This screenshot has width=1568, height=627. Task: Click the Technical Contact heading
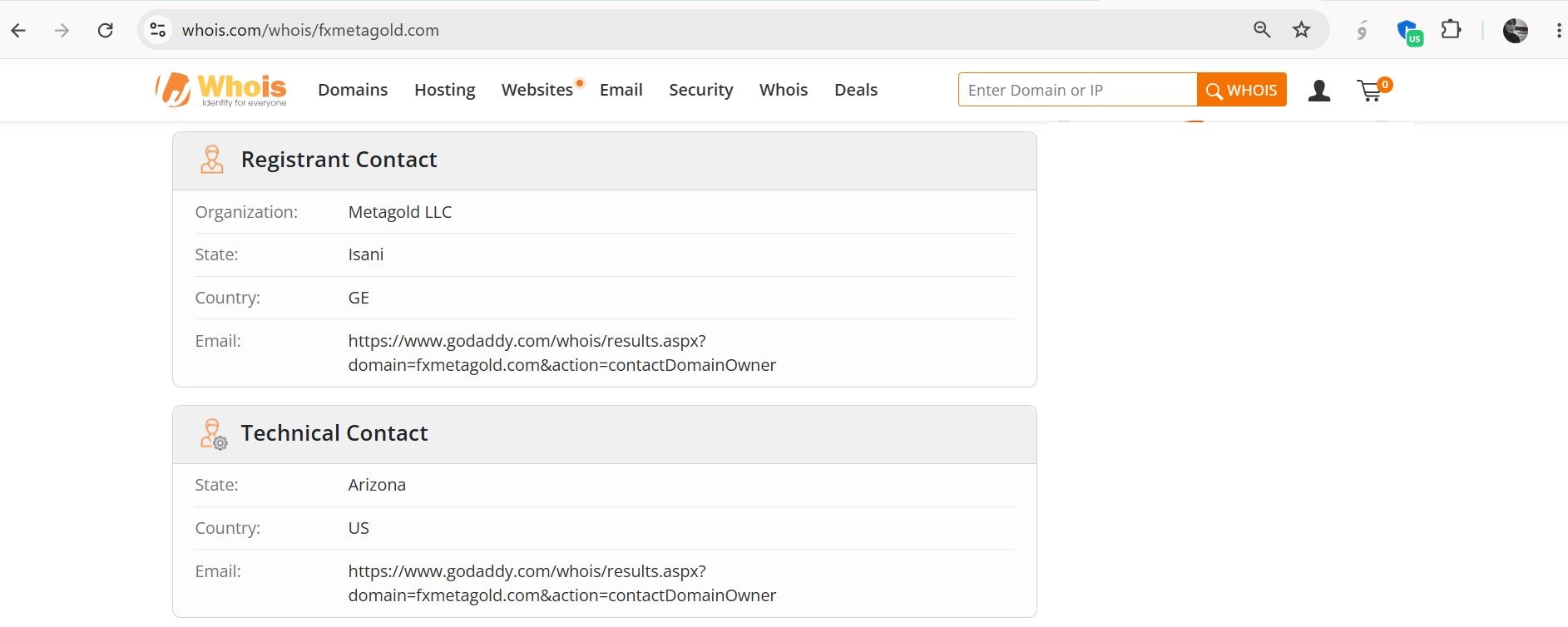pos(334,433)
